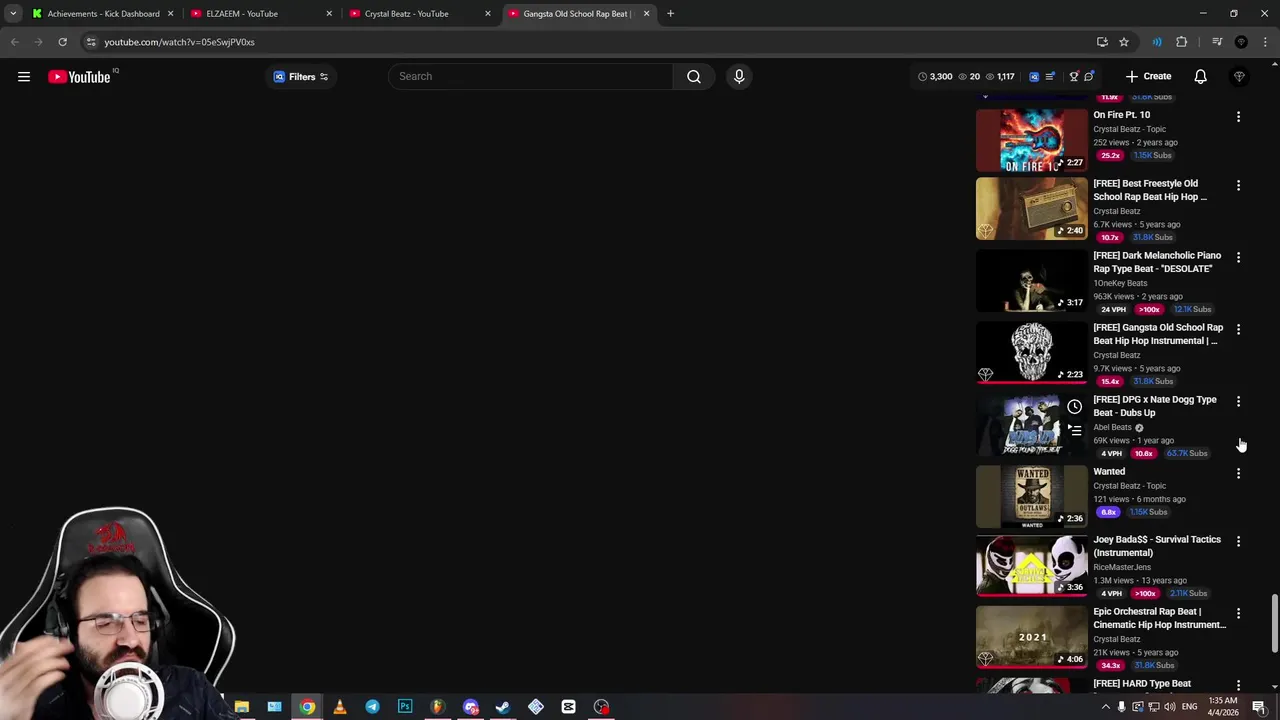Open options for Best Freestyle Old School video
This screenshot has width=1280, height=720.
coord(1238,186)
